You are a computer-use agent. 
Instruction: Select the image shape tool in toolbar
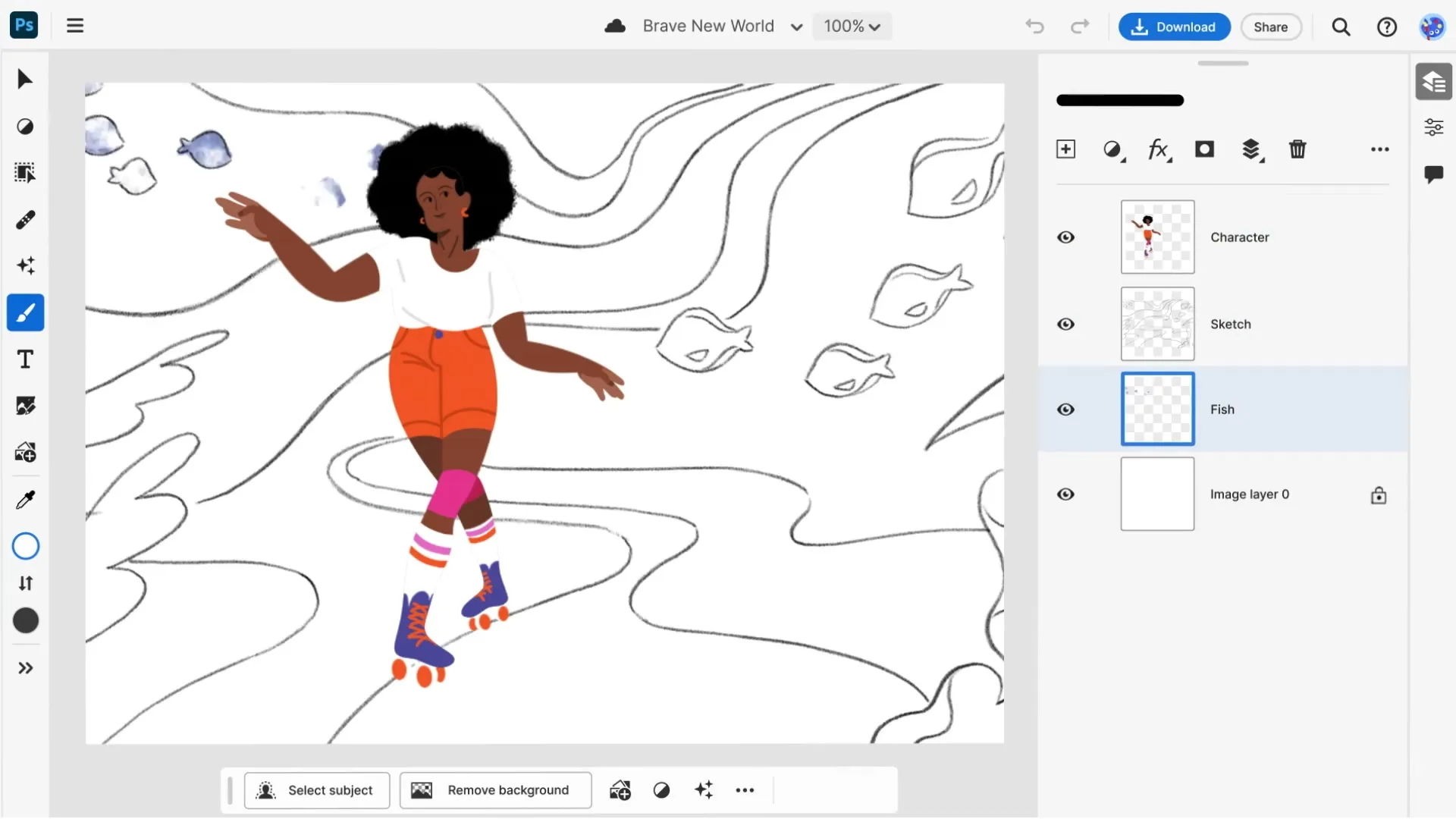[25, 406]
